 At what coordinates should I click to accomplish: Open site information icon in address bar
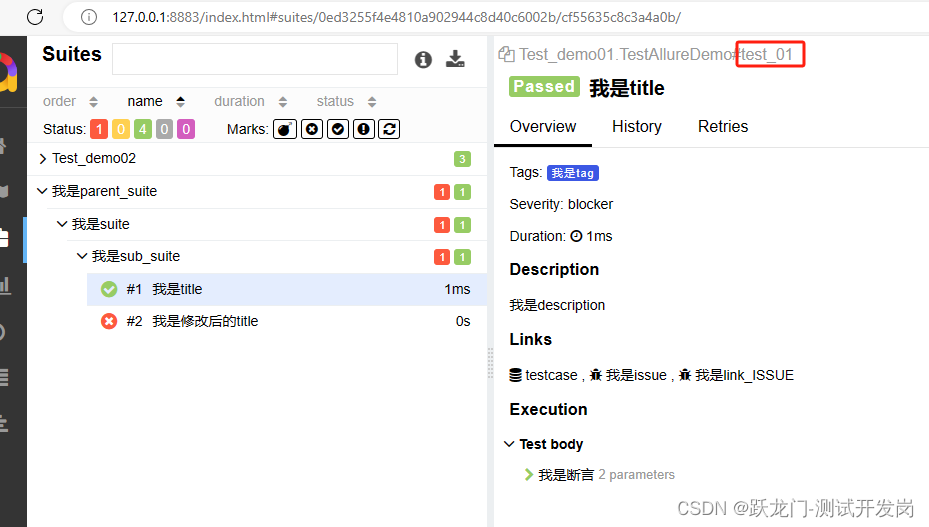coord(89,17)
